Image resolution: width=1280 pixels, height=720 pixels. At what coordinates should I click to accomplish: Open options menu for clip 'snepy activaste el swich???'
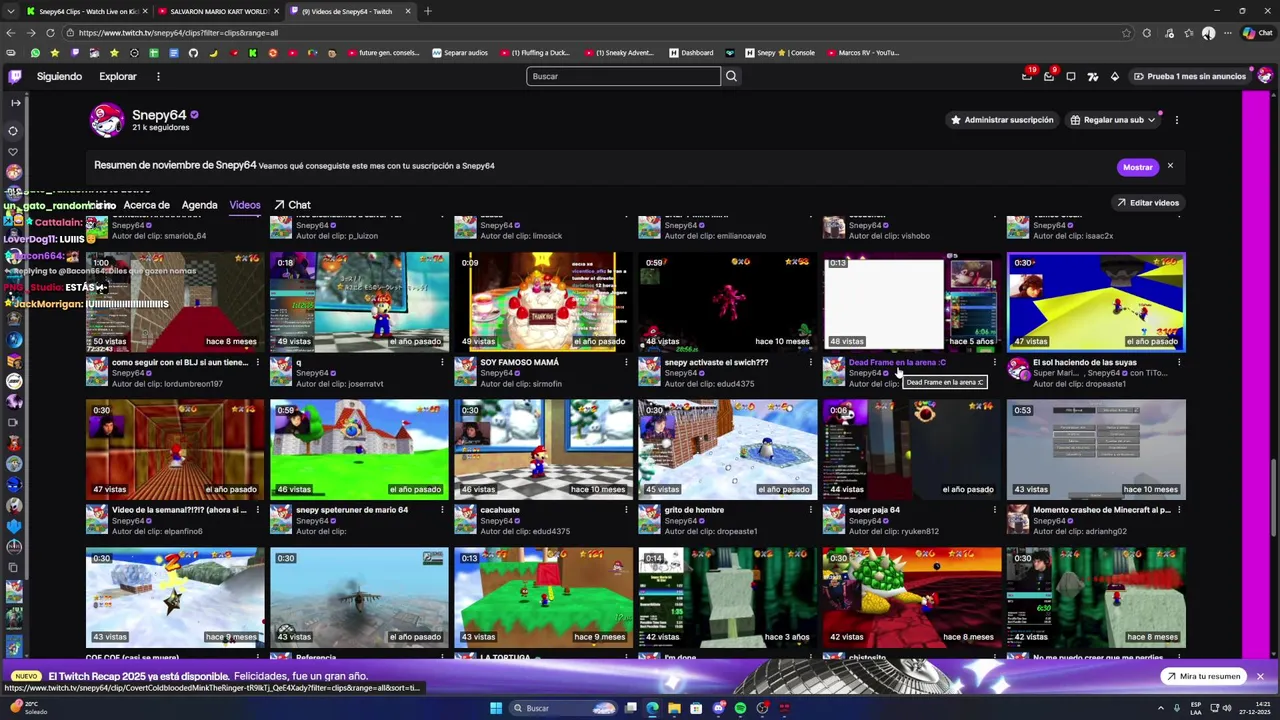pyautogui.click(x=810, y=362)
